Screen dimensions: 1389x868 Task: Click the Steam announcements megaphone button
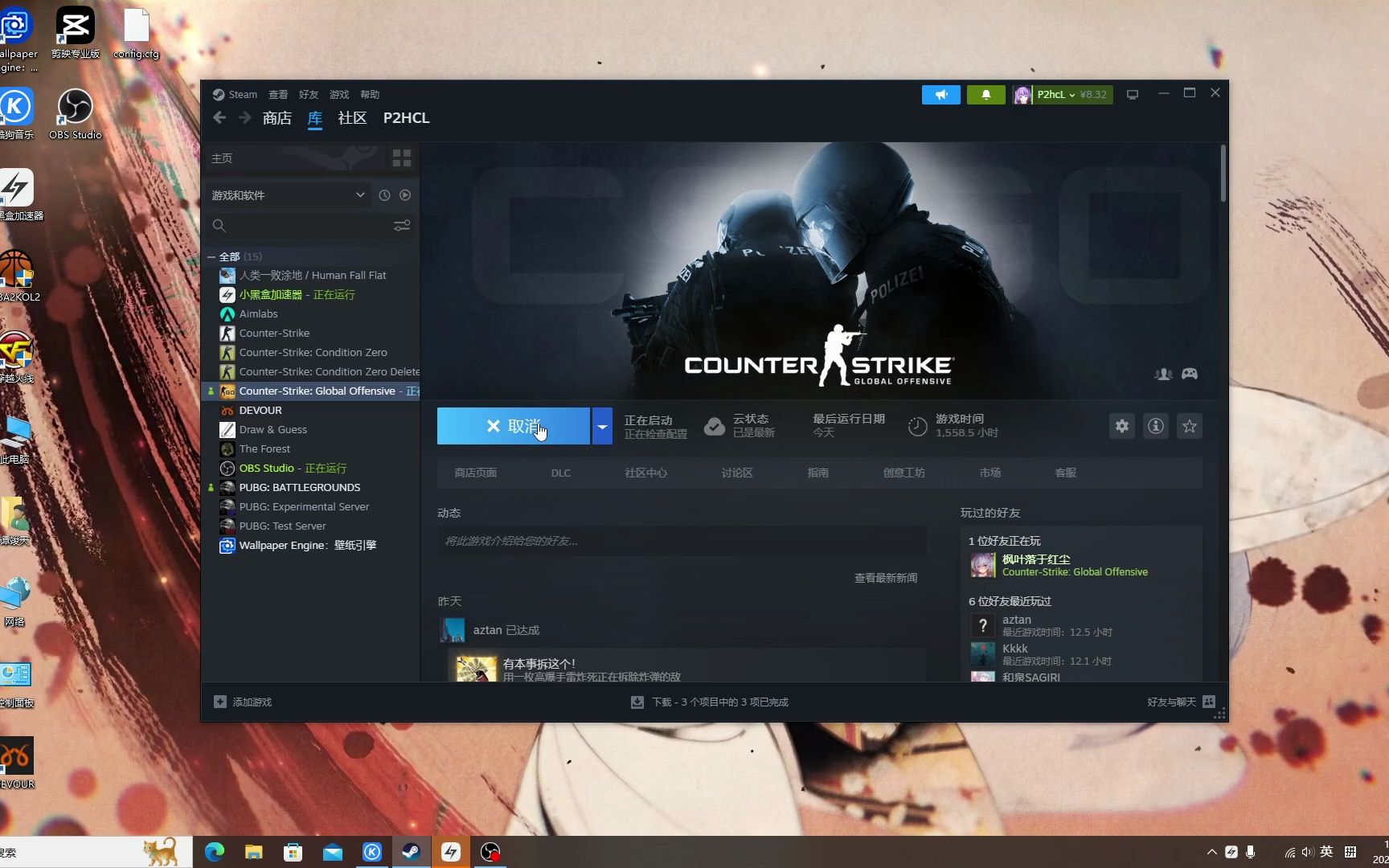coord(940,95)
